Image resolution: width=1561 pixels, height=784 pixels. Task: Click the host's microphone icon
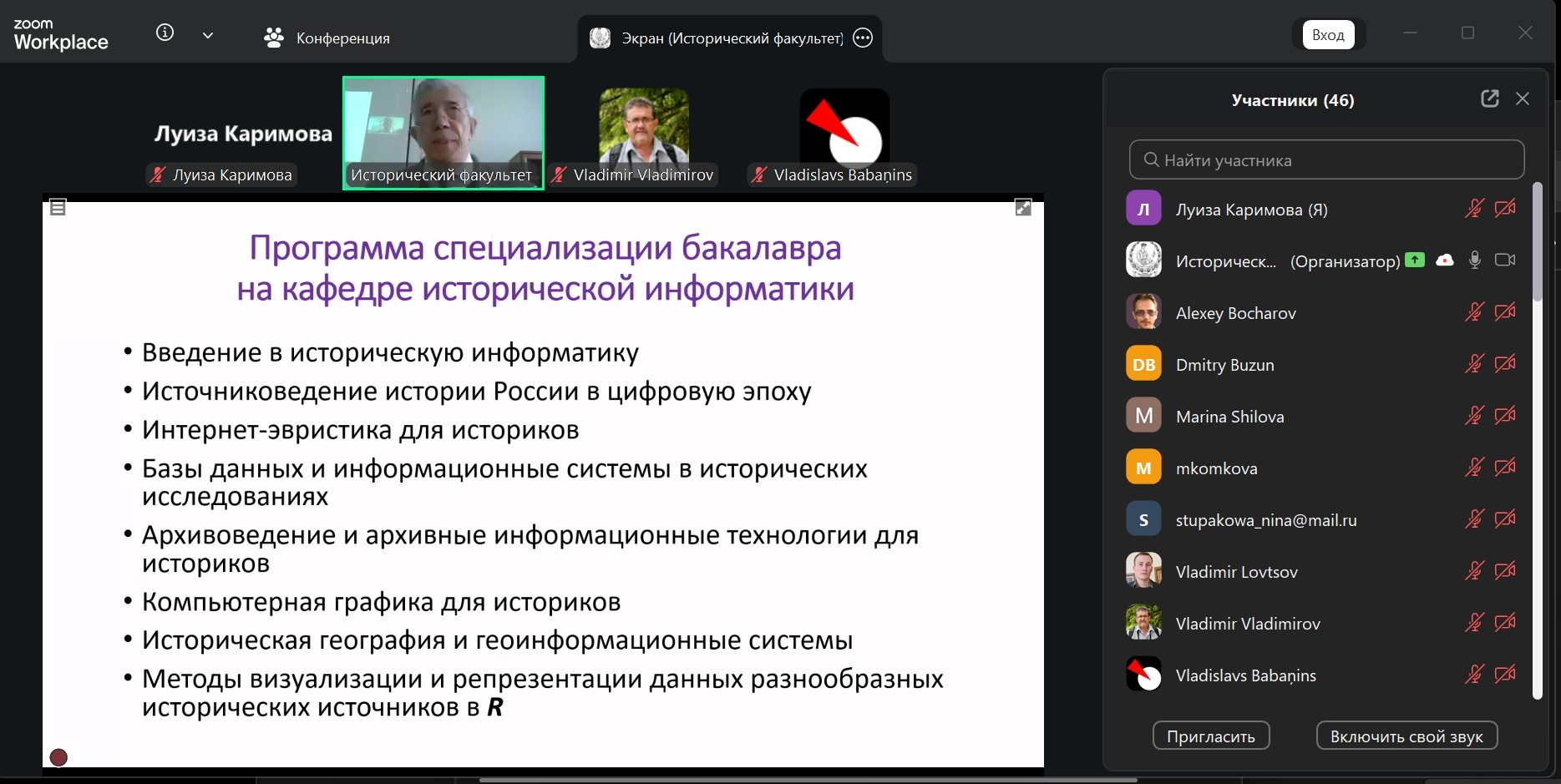1475,260
